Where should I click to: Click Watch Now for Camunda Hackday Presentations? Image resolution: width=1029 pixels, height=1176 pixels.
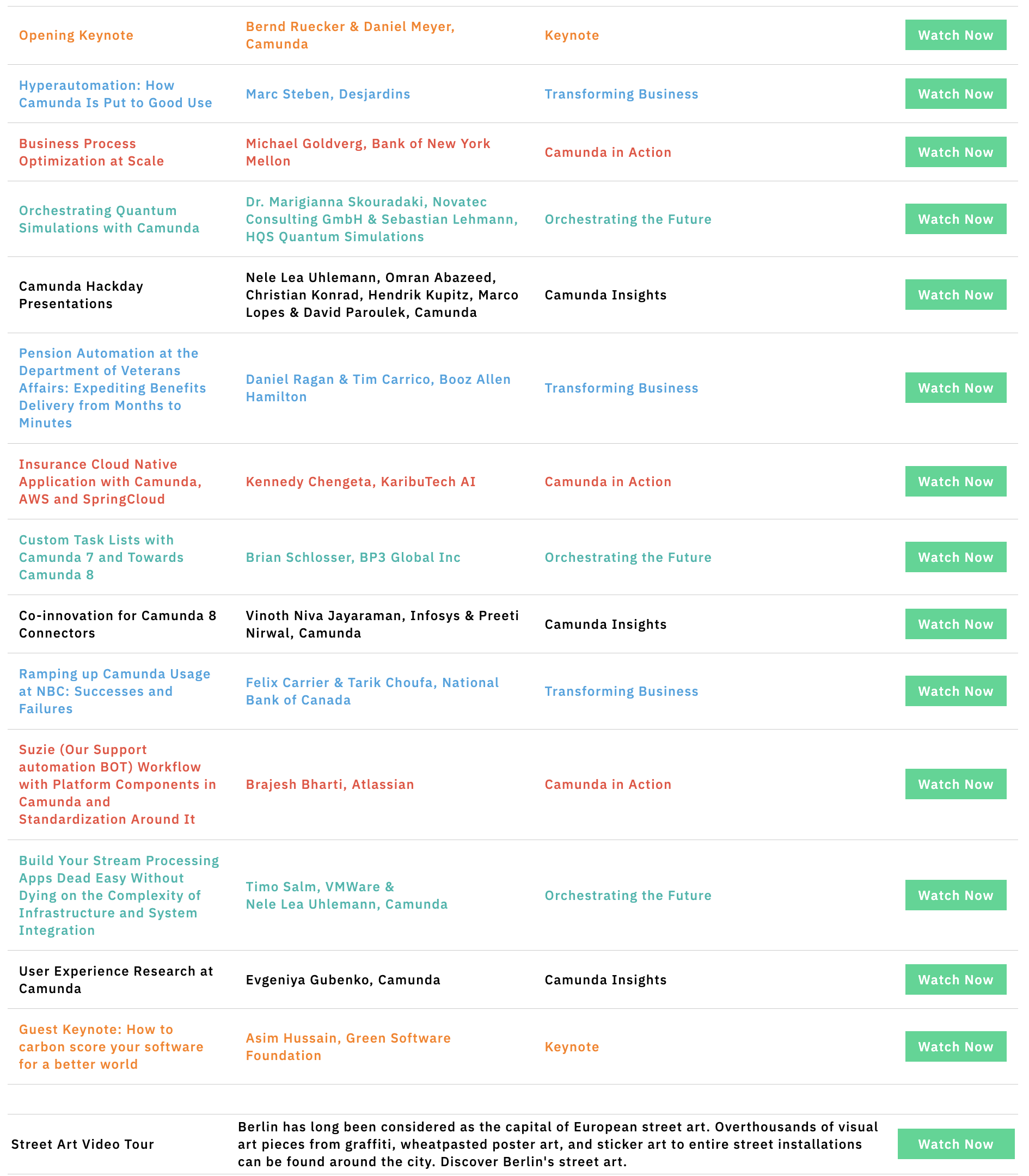[955, 295]
